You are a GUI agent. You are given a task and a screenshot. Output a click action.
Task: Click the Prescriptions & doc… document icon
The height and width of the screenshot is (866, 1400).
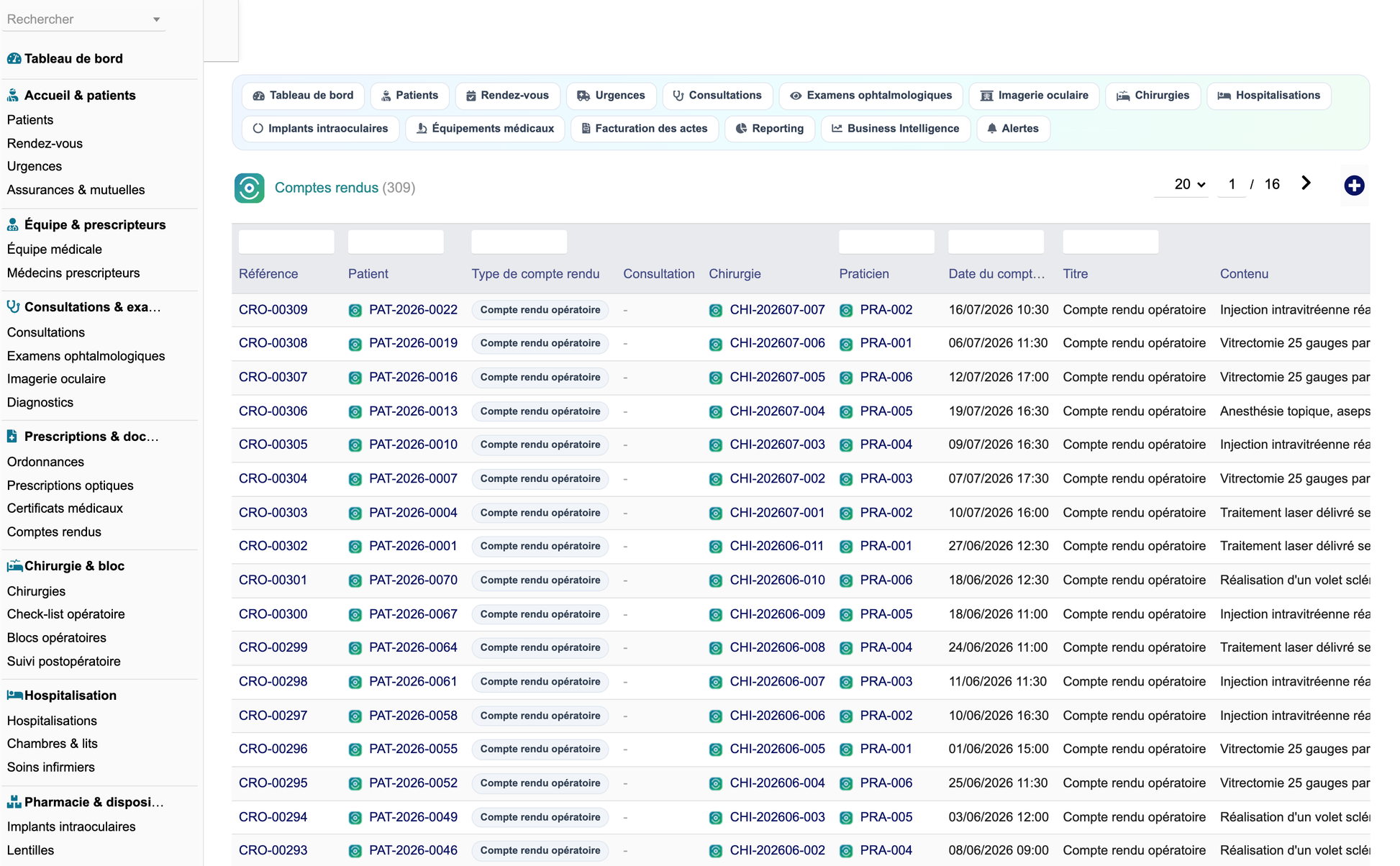(x=12, y=436)
